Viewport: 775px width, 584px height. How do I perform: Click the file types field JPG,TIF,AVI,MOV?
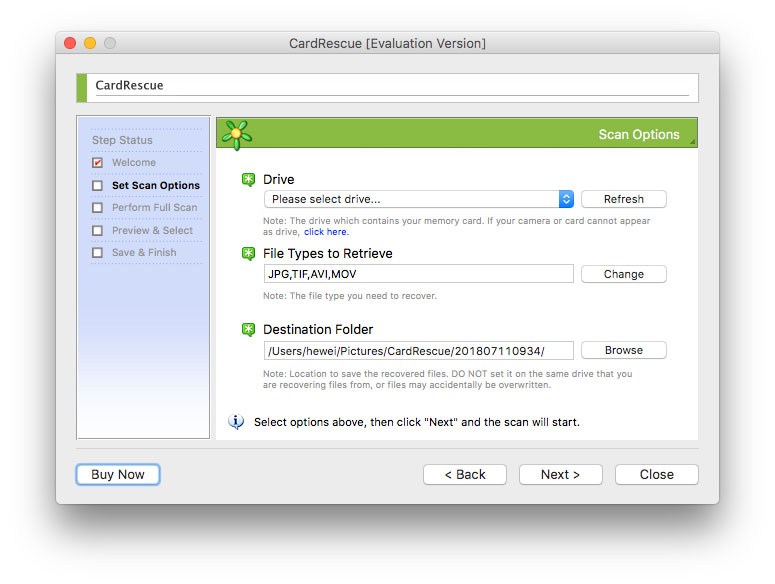pos(419,274)
